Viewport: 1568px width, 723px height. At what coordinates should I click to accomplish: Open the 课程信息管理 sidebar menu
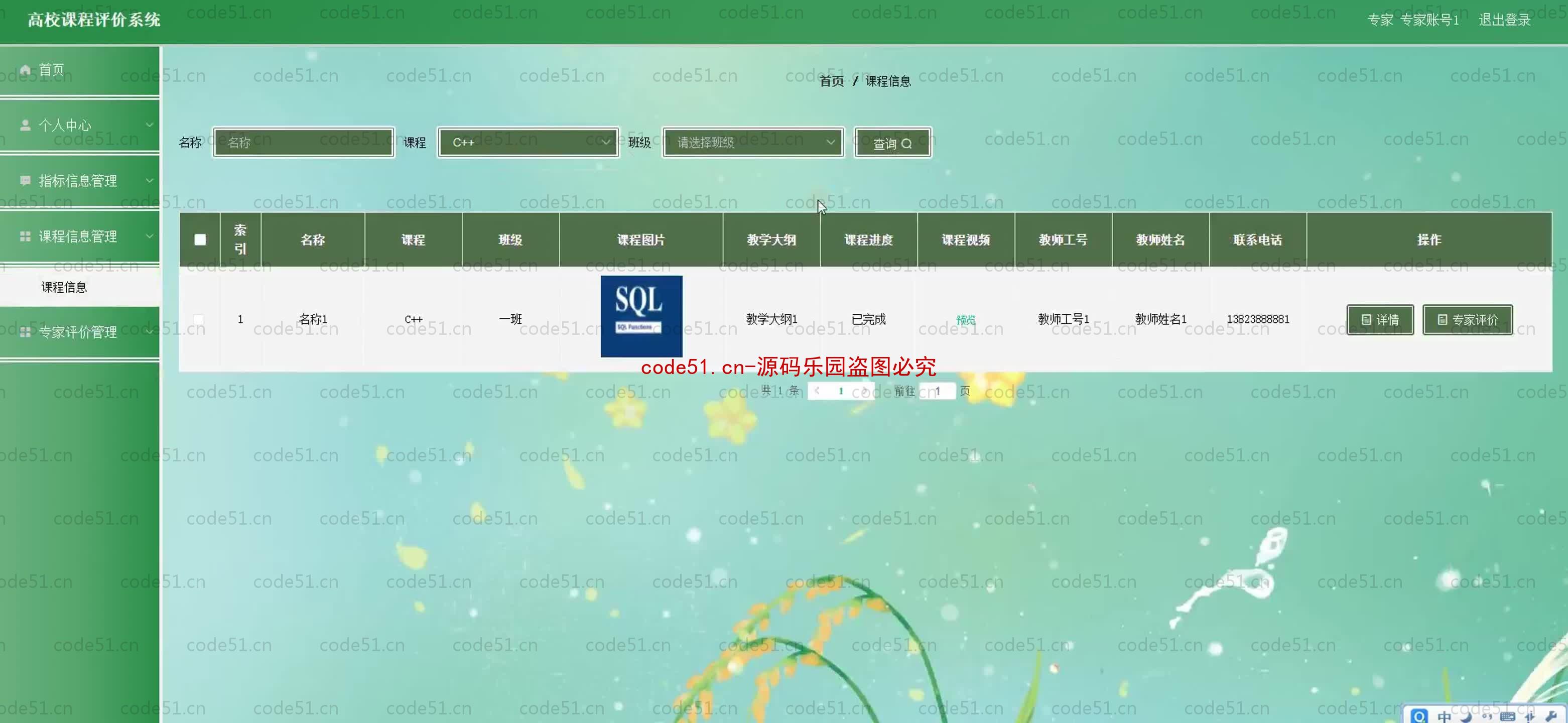[80, 236]
